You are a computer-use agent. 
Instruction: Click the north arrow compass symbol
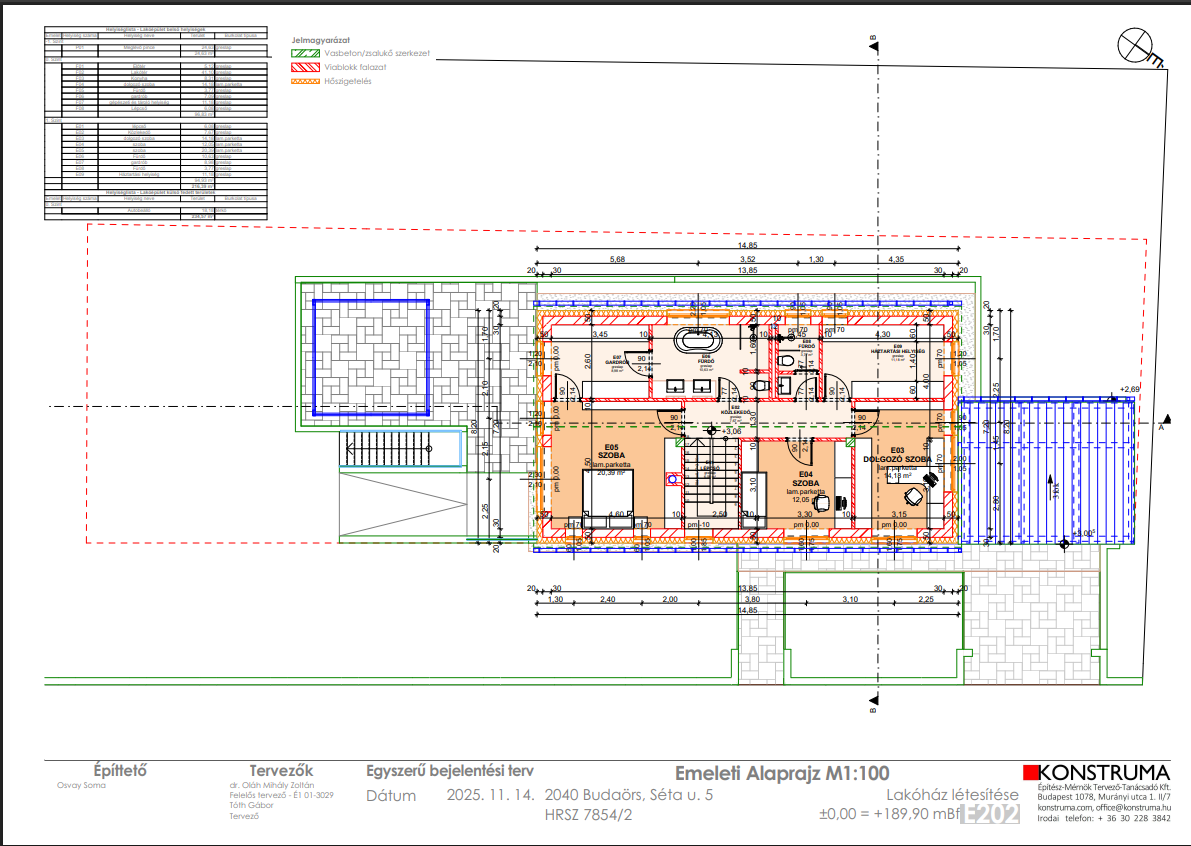pyautogui.click(x=1134, y=45)
